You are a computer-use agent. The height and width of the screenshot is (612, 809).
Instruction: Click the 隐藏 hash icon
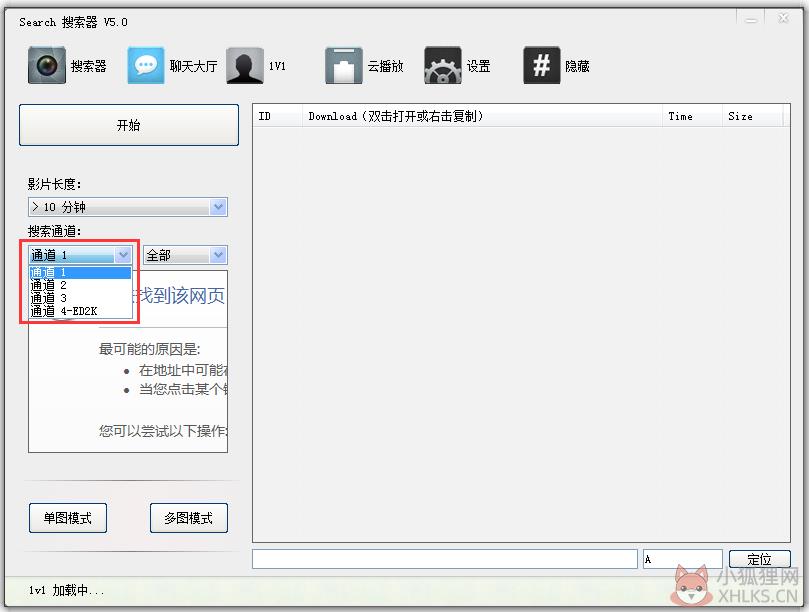542,65
